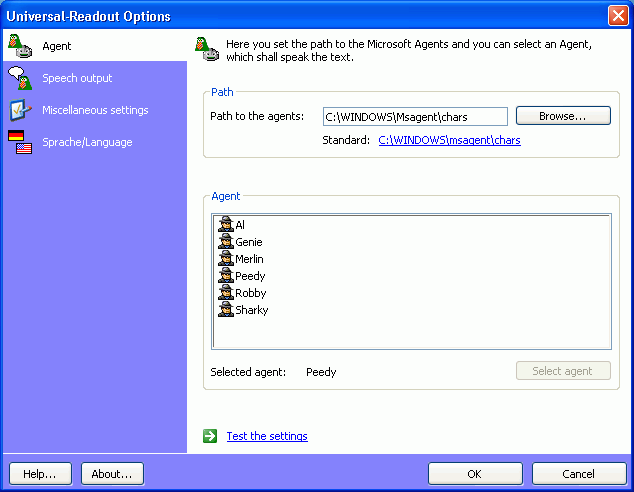Click the agent icon next to Sharky

click(x=225, y=310)
